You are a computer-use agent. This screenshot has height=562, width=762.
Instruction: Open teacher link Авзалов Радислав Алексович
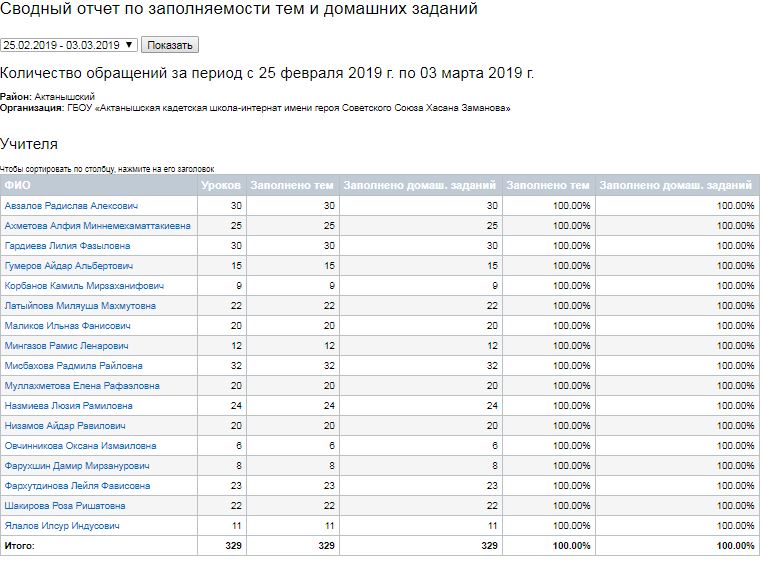pyautogui.click(x=71, y=206)
